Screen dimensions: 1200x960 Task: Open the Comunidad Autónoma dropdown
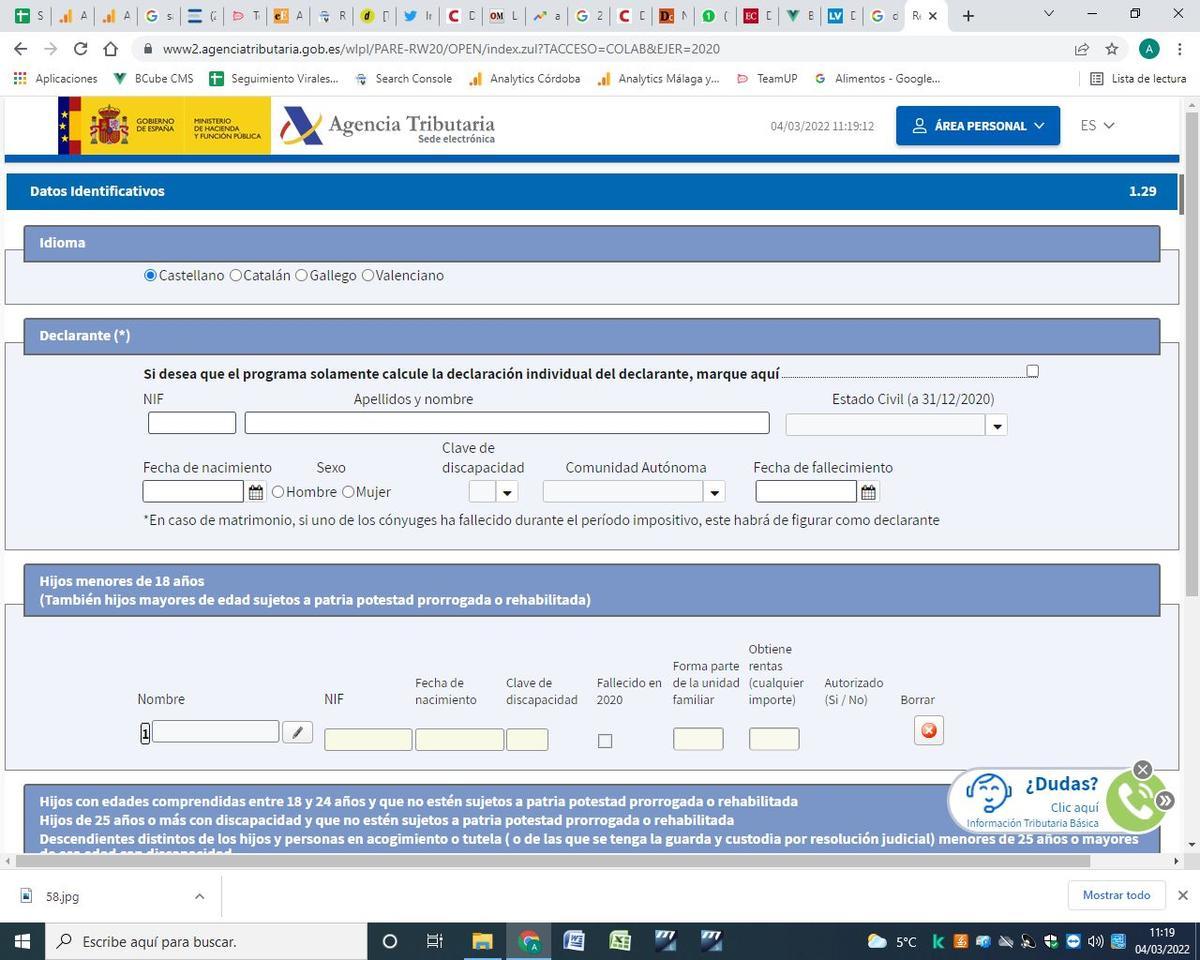pos(714,492)
